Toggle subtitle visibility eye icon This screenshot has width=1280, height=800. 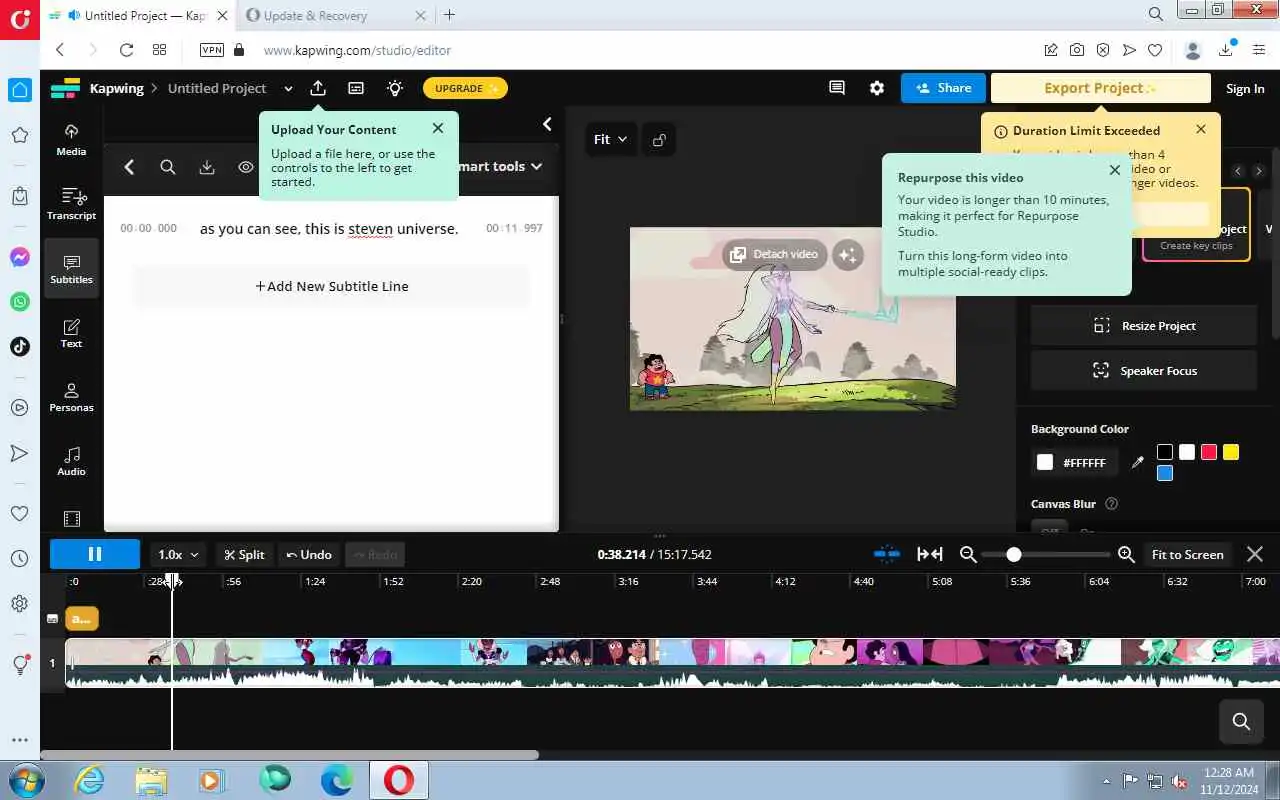(x=246, y=167)
